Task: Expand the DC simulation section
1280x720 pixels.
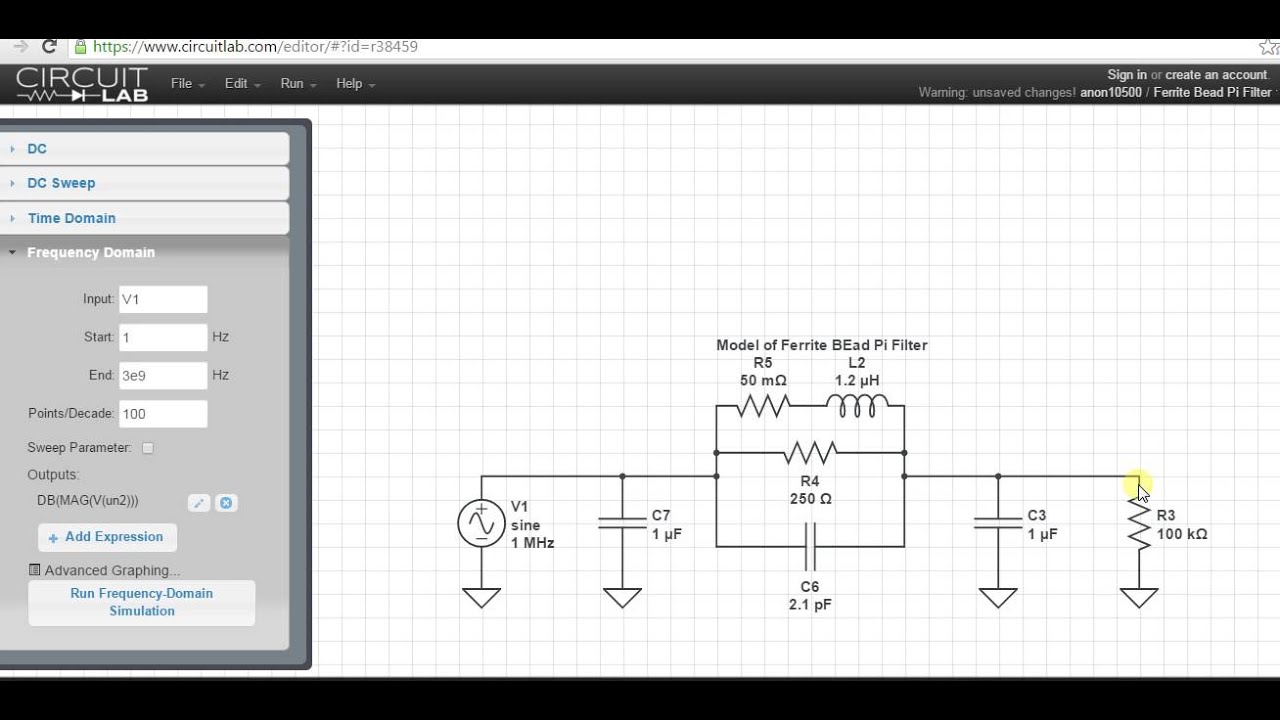Action: pos(145,149)
